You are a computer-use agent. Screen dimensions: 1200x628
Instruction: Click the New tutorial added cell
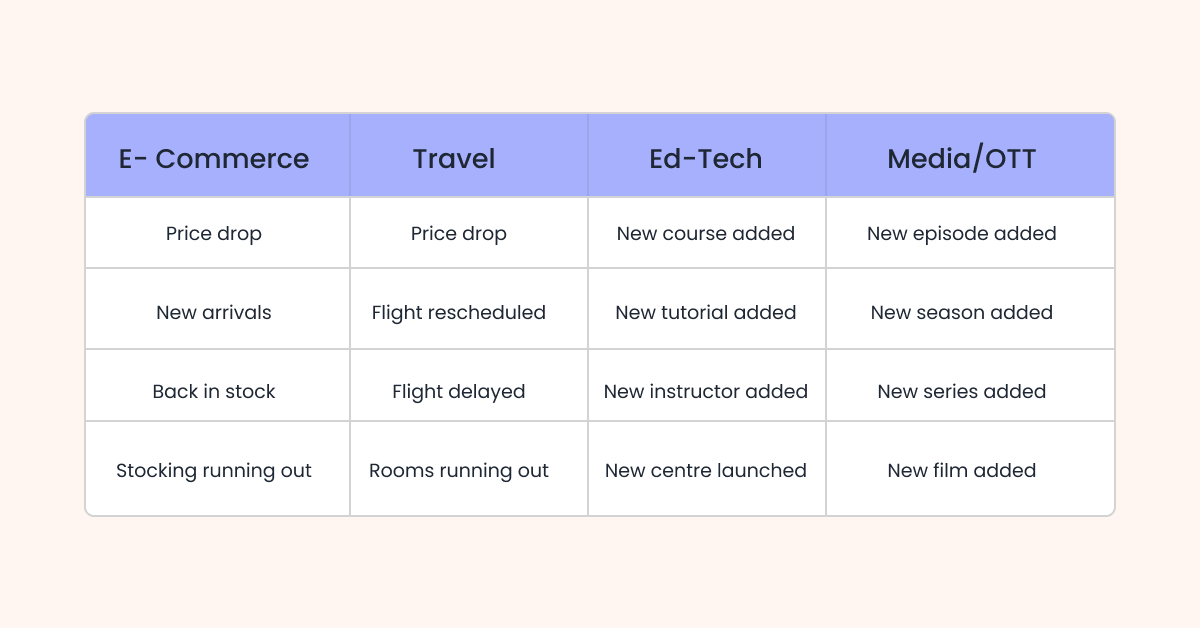coord(706,312)
